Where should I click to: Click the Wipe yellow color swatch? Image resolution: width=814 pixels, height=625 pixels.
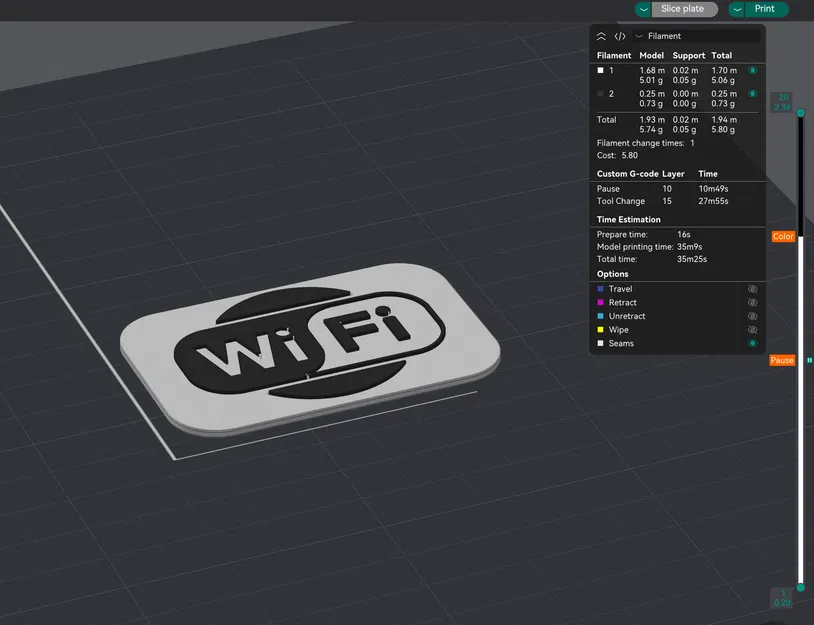click(601, 330)
